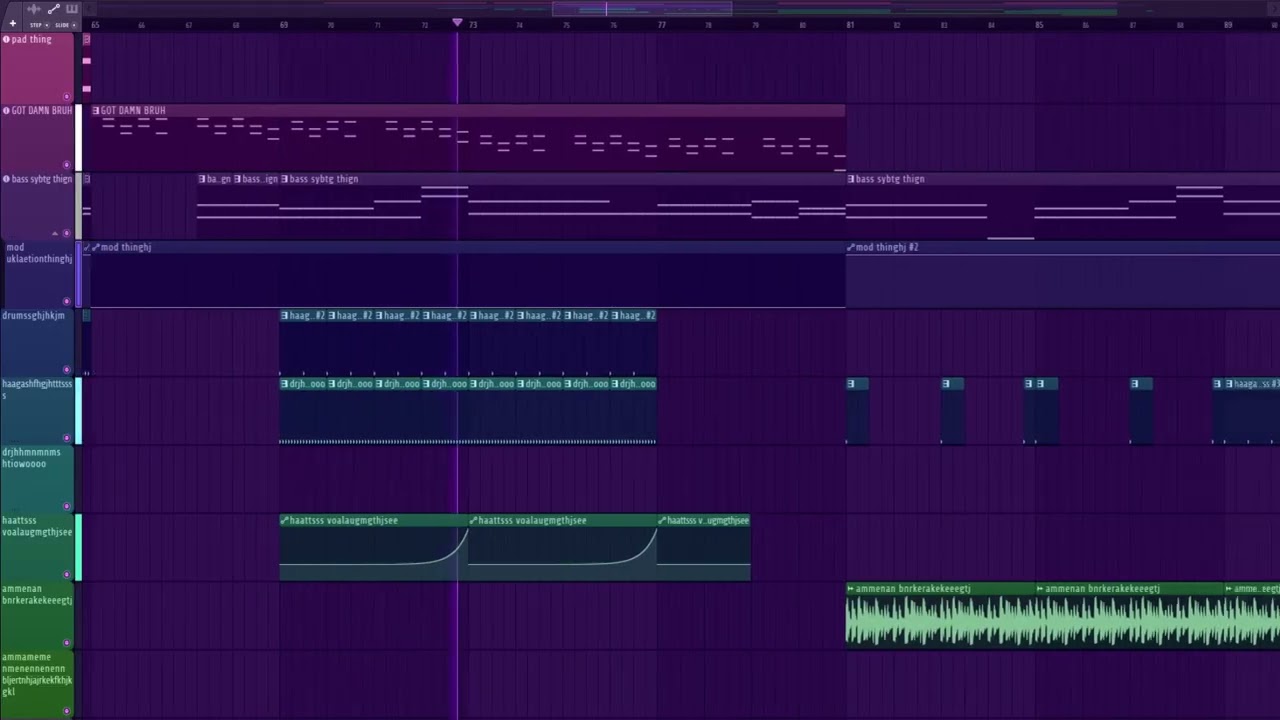Select the audio waveform clip mode icon
The image size is (1280, 720).
click(34, 9)
